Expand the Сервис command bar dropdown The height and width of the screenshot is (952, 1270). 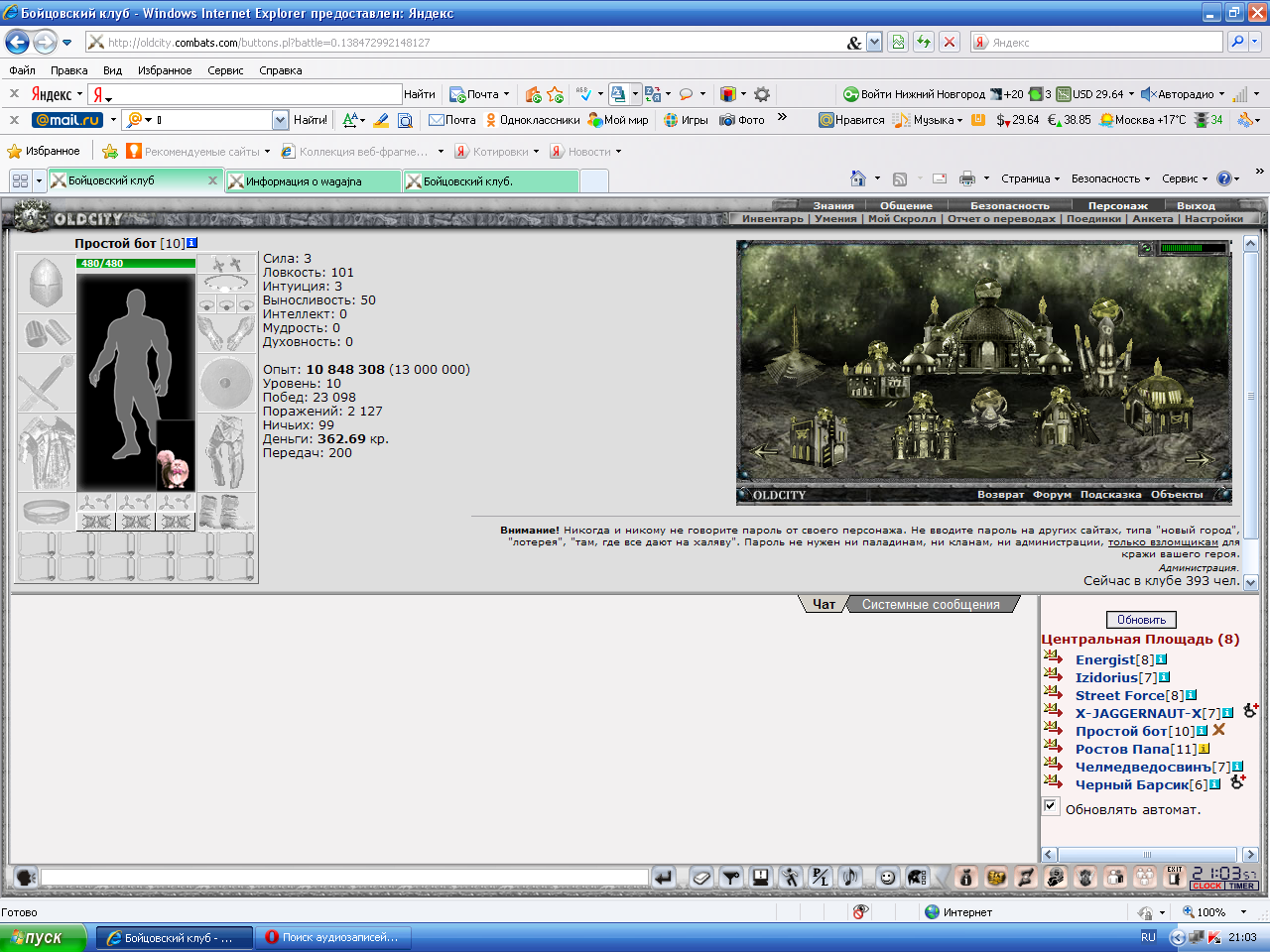click(1185, 178)
